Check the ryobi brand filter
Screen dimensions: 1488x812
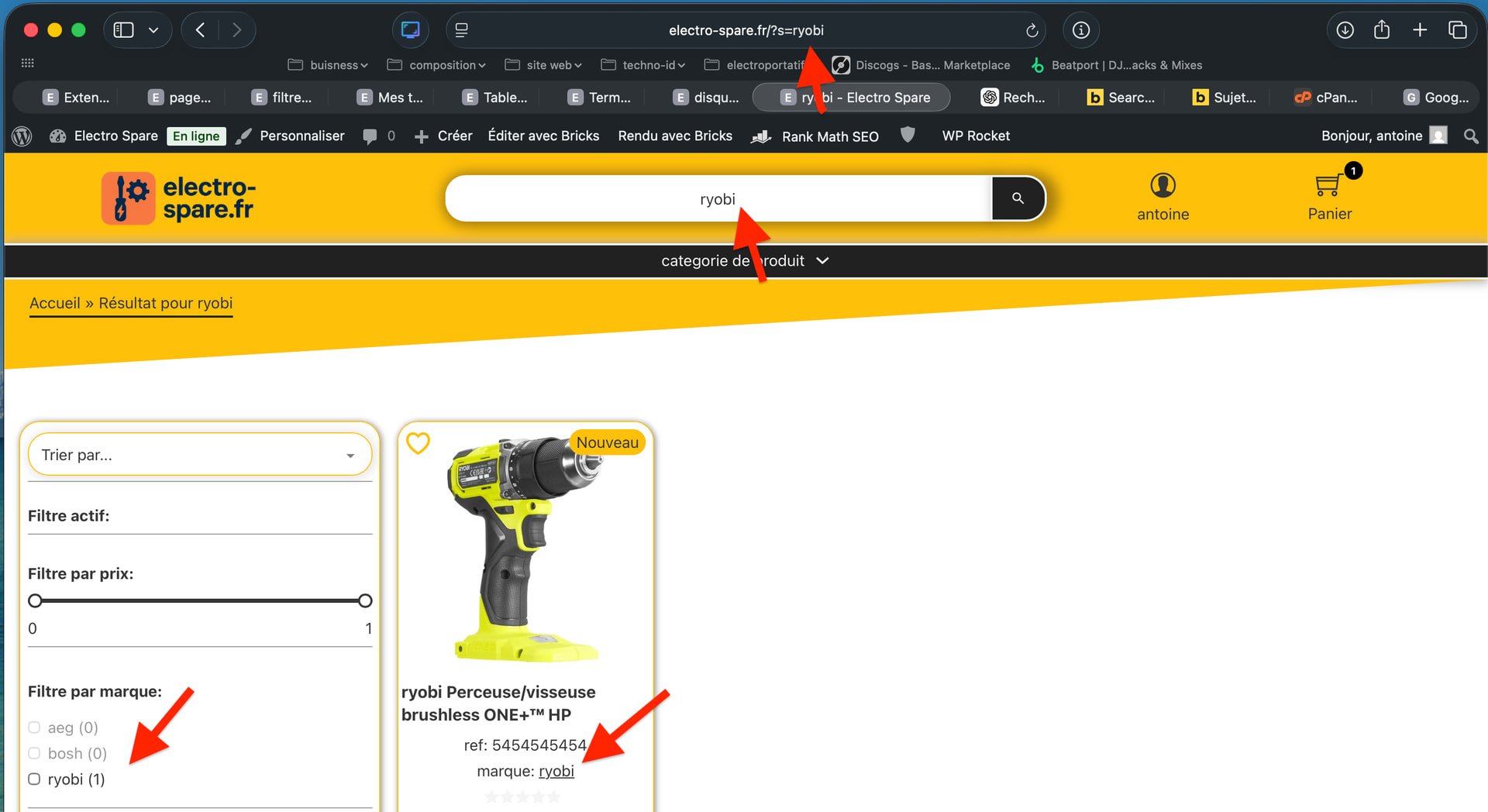34,779
